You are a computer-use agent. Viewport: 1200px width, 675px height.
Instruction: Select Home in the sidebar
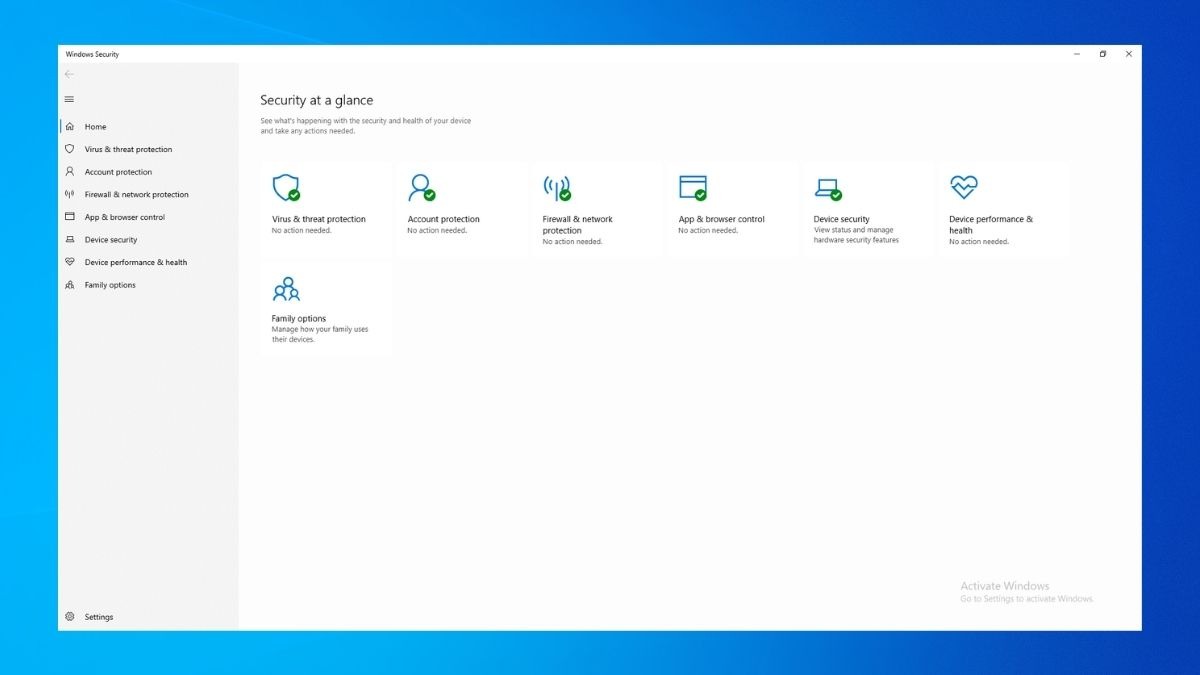[x=95, y=127]
